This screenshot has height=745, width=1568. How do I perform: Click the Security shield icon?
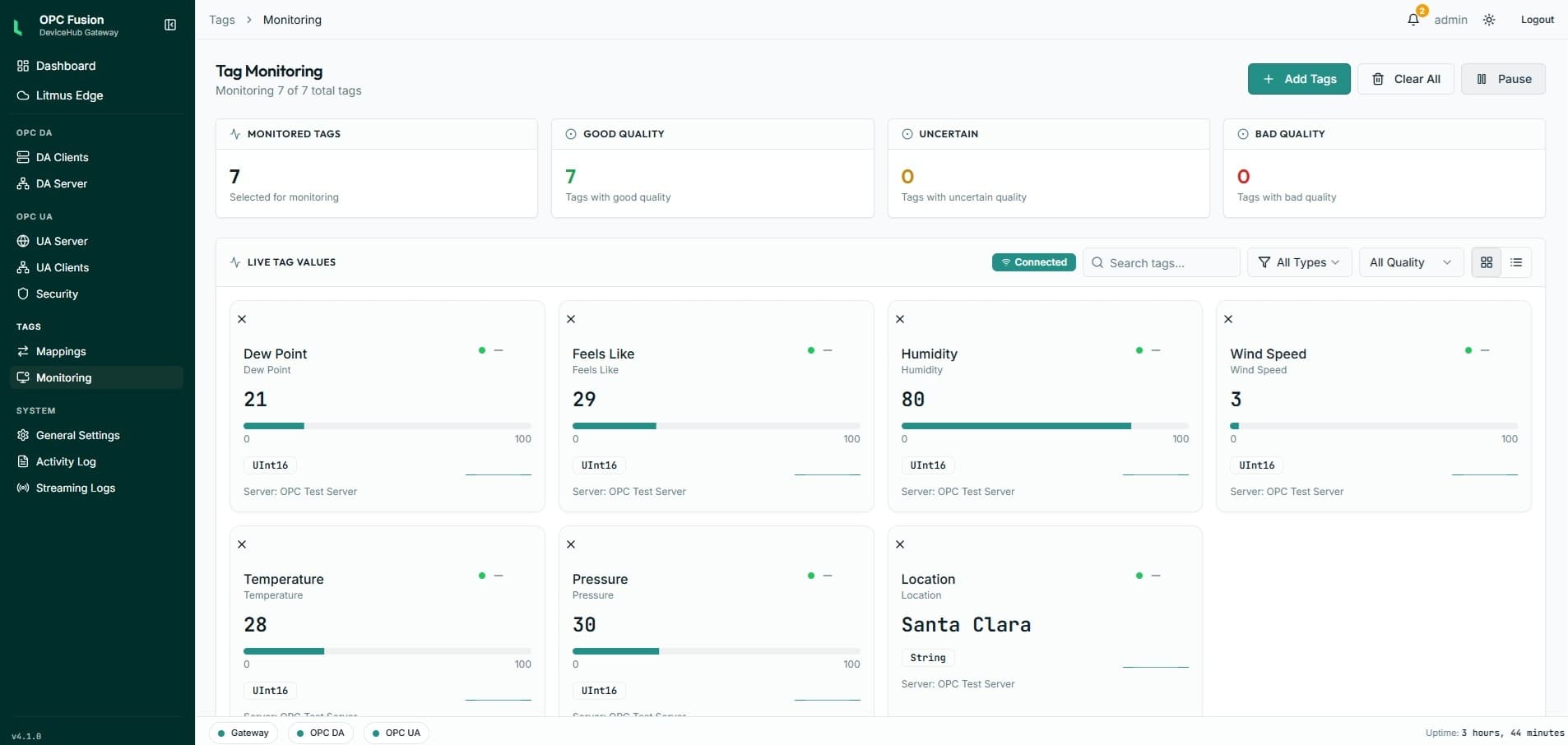click(x=23, y=294)
